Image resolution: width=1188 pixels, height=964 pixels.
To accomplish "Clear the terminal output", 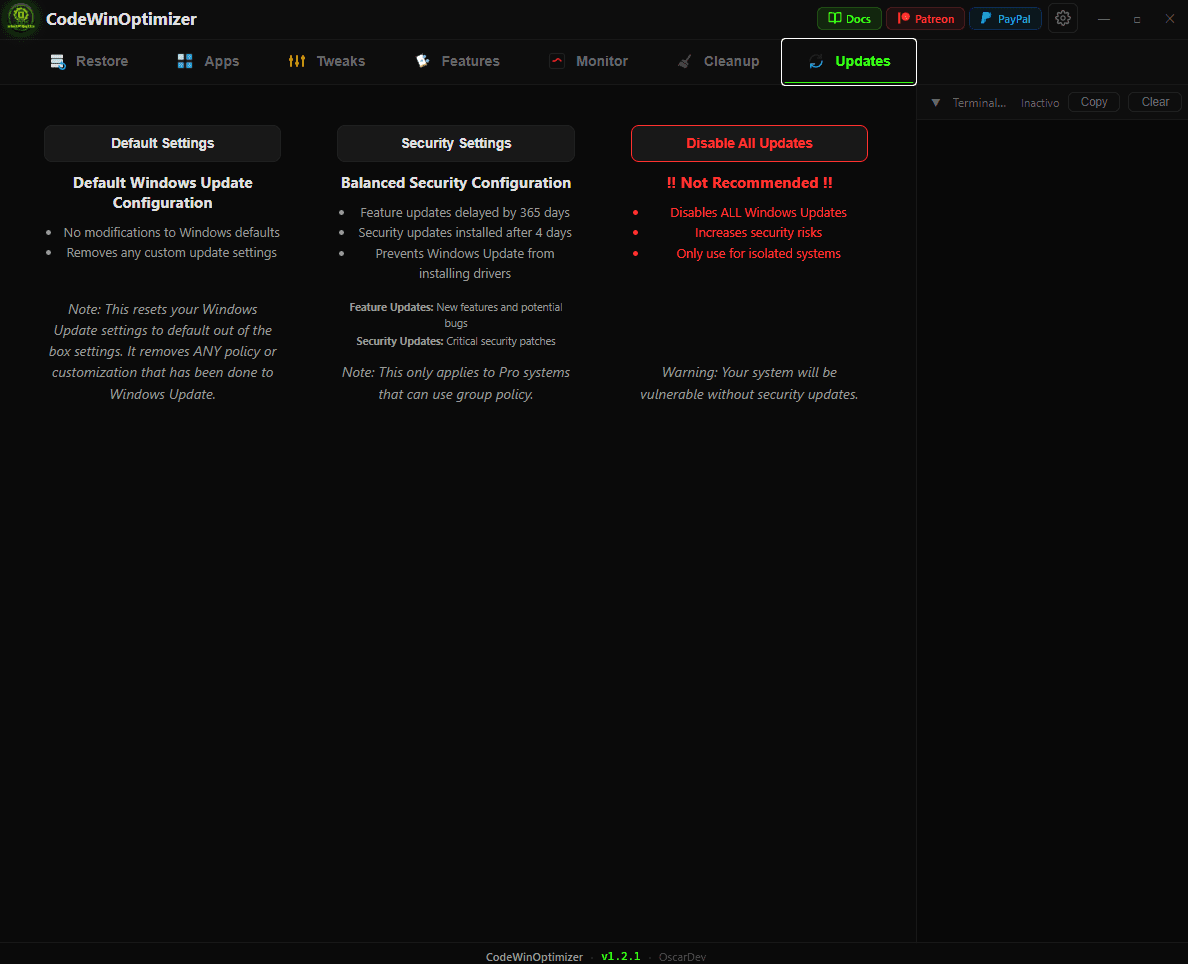I will [1155, 102].
